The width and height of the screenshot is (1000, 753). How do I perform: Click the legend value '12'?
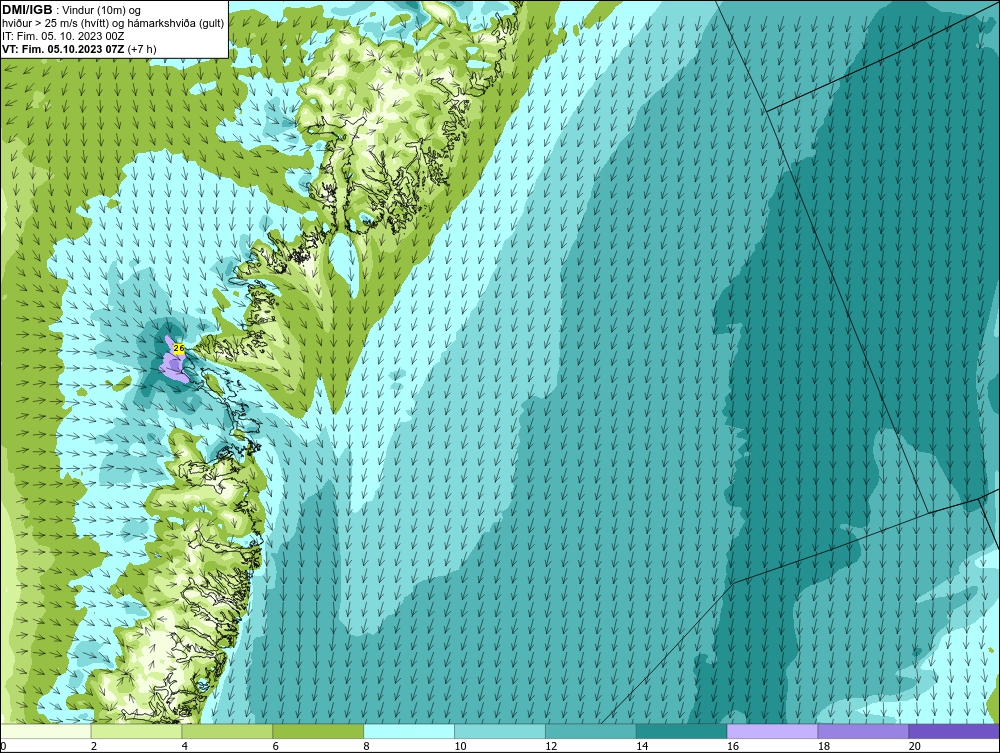click(551, 746)
